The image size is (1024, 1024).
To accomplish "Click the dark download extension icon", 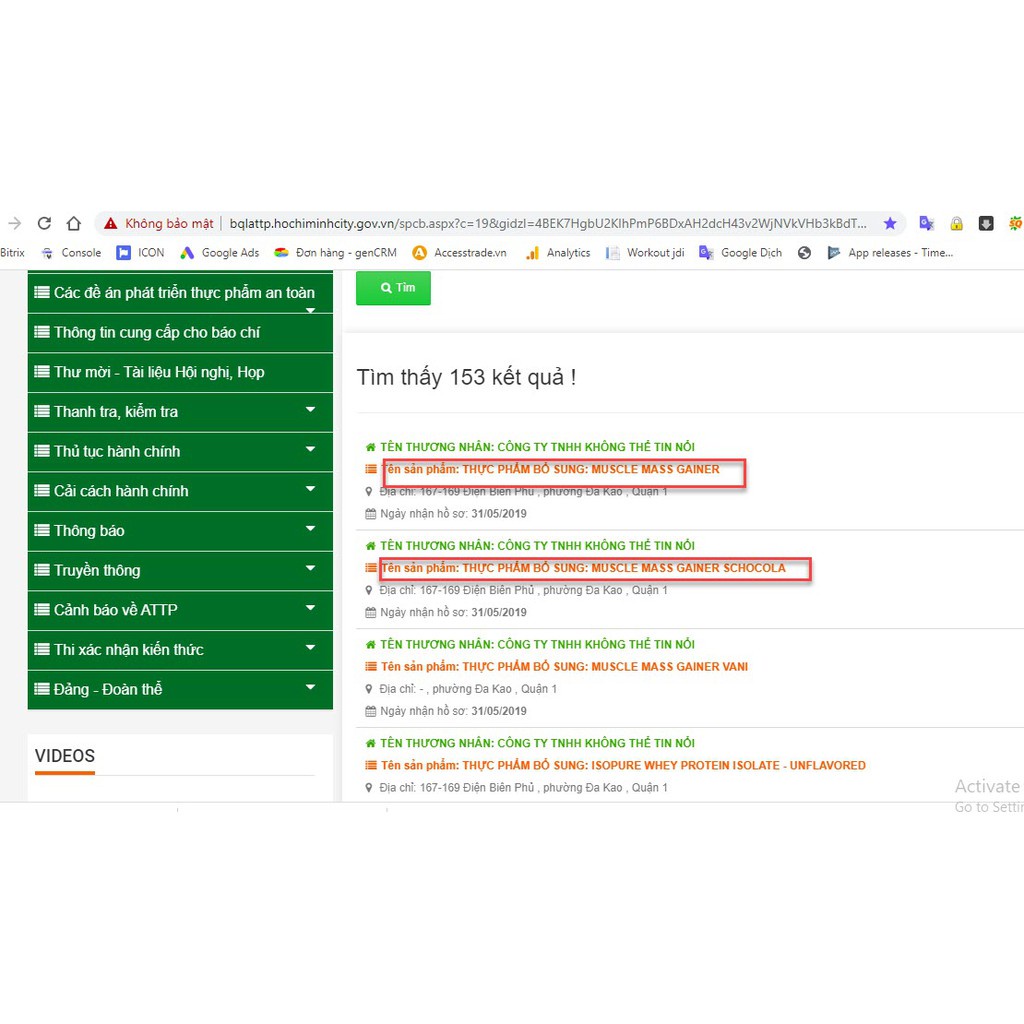I will click(986, 223).
